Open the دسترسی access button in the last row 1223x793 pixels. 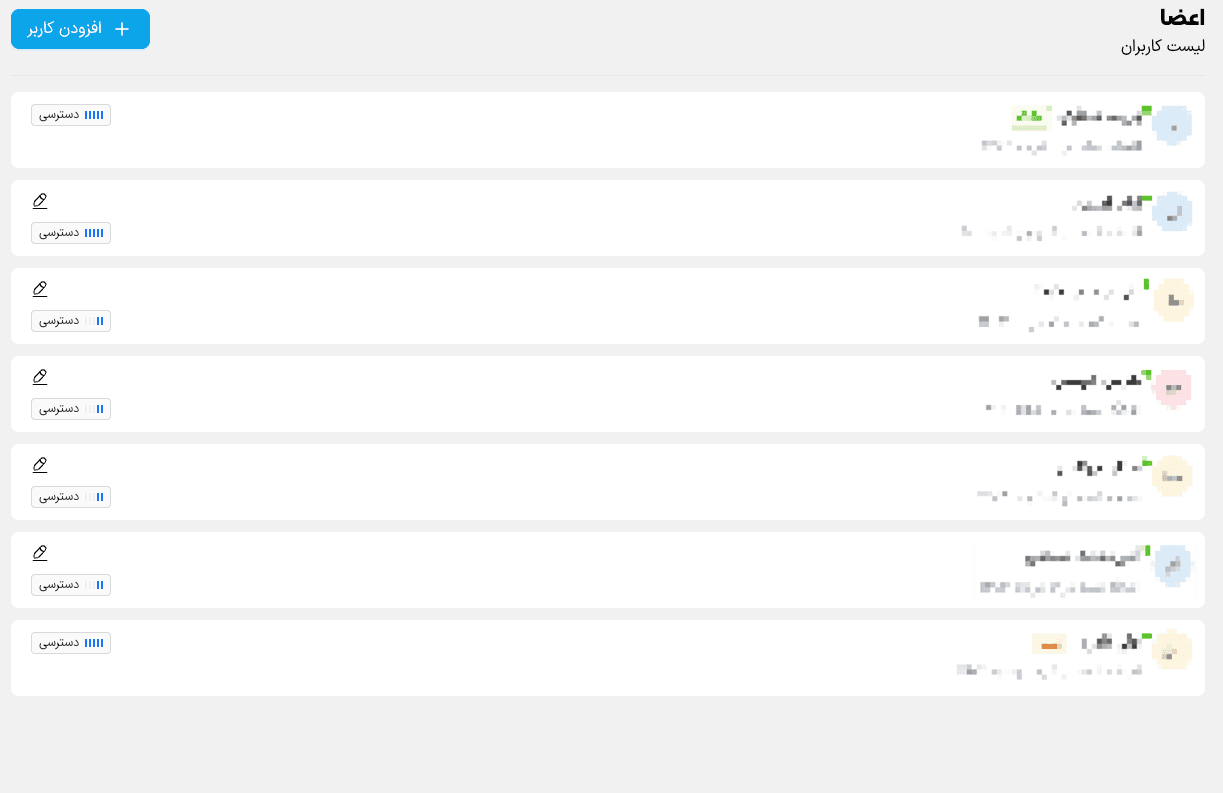[71, 643]
